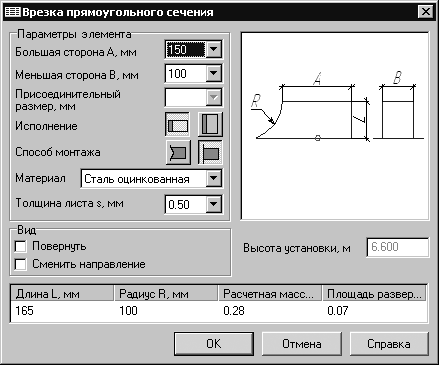Click the element preview drawing
Image resolution: width=439 pixels, height=365 pixels.
335,126
